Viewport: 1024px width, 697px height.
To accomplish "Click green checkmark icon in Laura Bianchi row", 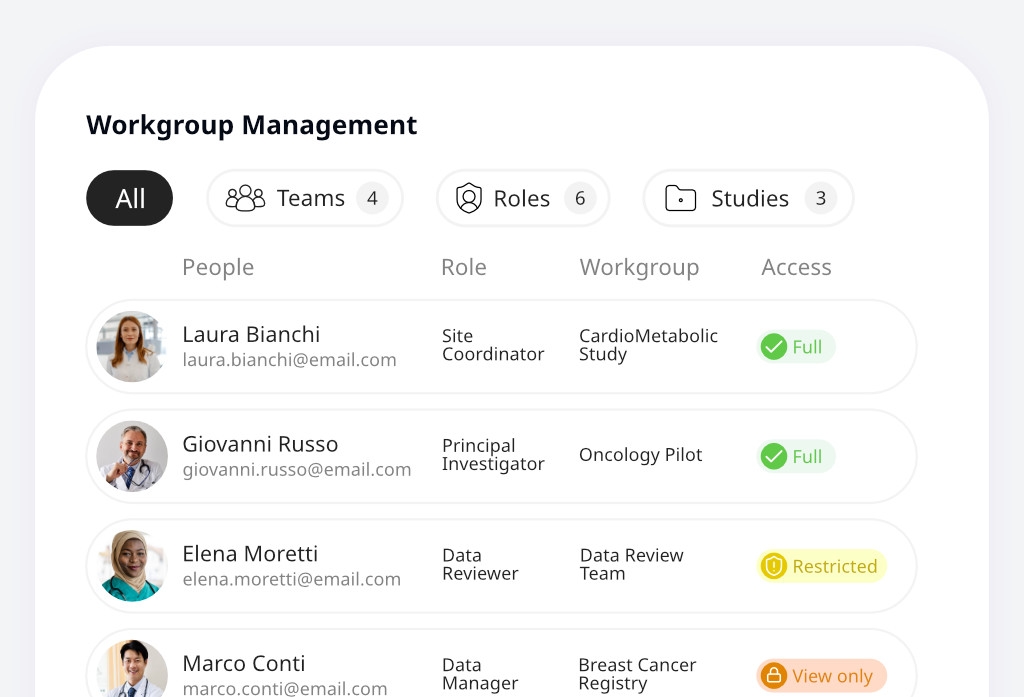I will (774, 347).
